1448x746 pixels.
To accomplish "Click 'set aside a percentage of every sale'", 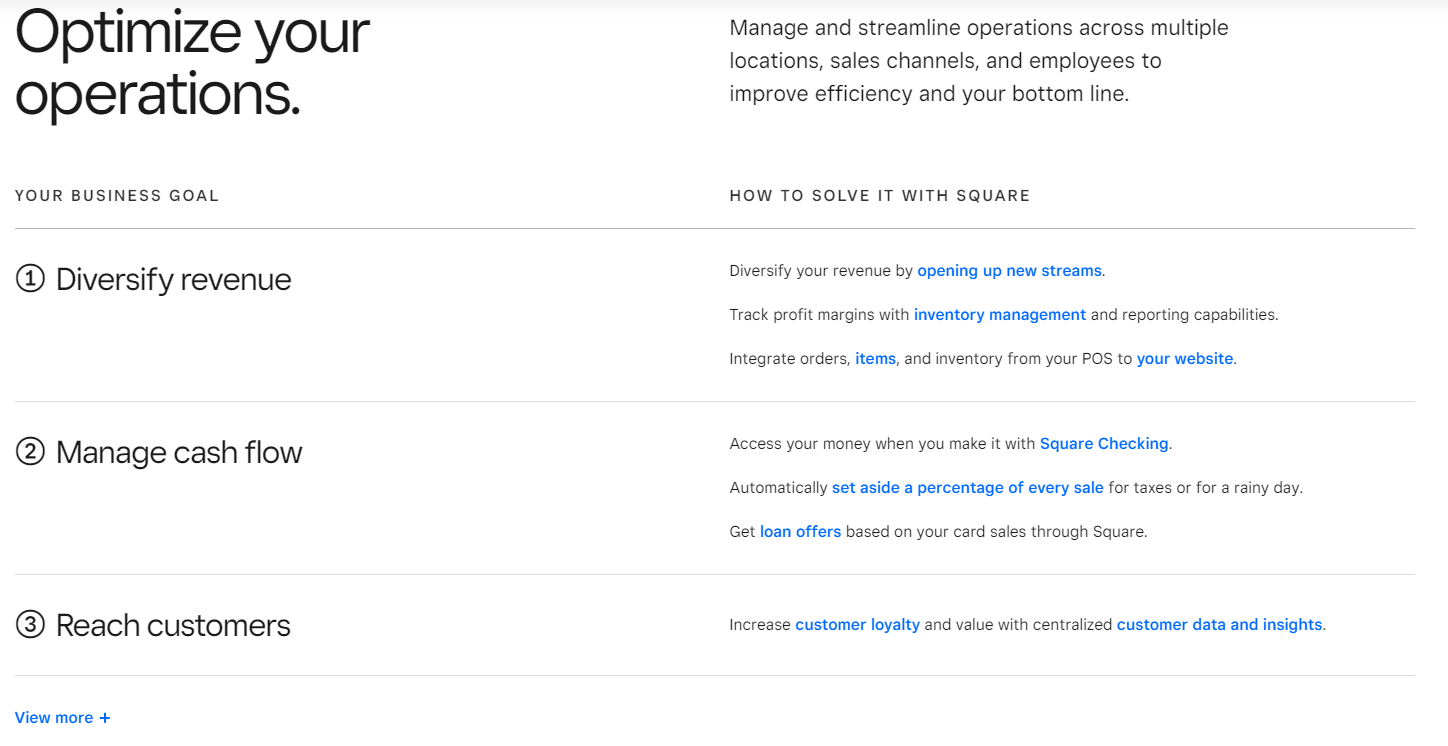I will click(x=967, y=488).
